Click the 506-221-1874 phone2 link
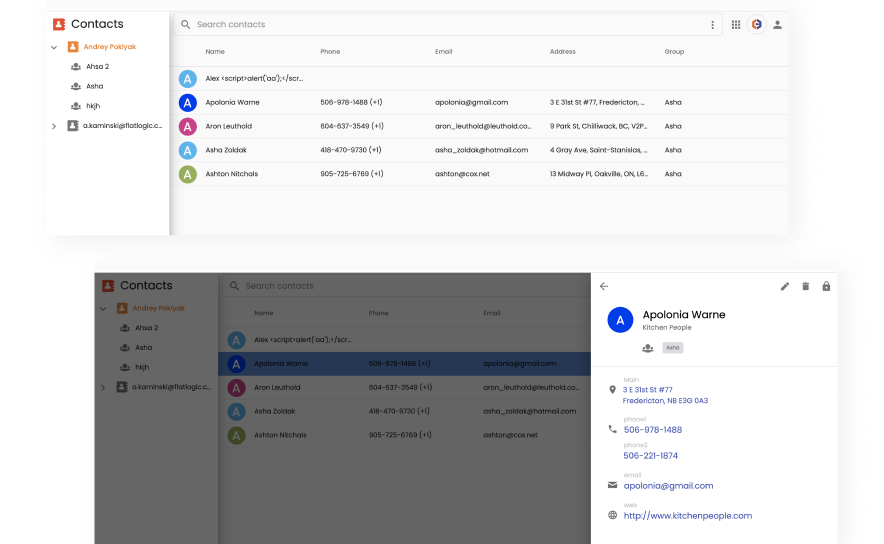Image resolution: width=884 pixels, height=544 pixels. pos(650,455)
